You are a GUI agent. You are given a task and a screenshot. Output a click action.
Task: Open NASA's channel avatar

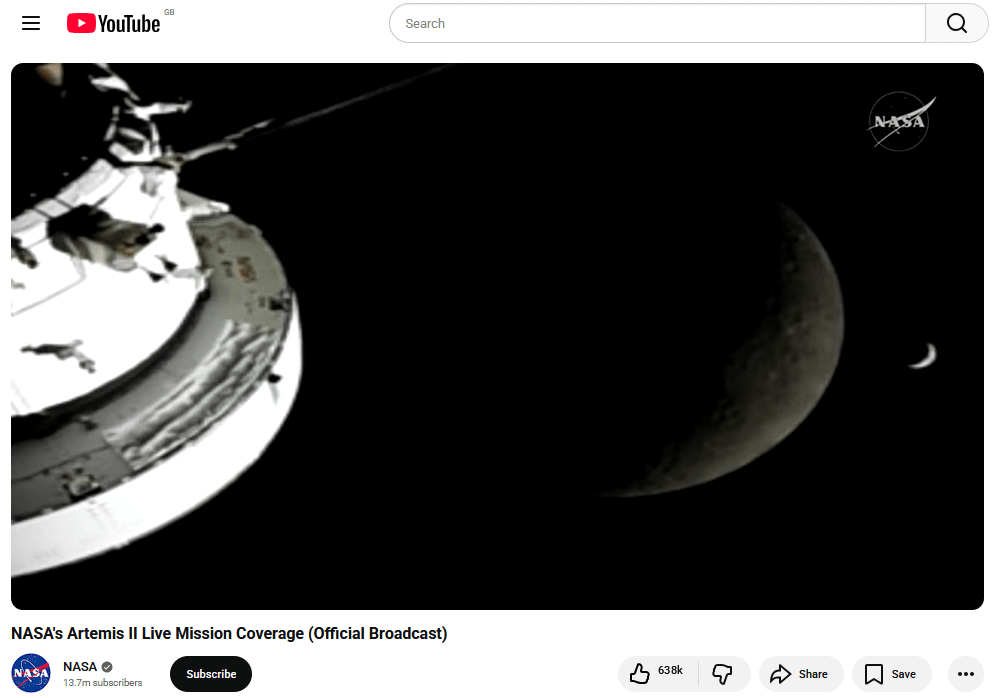tap(31, 673)
